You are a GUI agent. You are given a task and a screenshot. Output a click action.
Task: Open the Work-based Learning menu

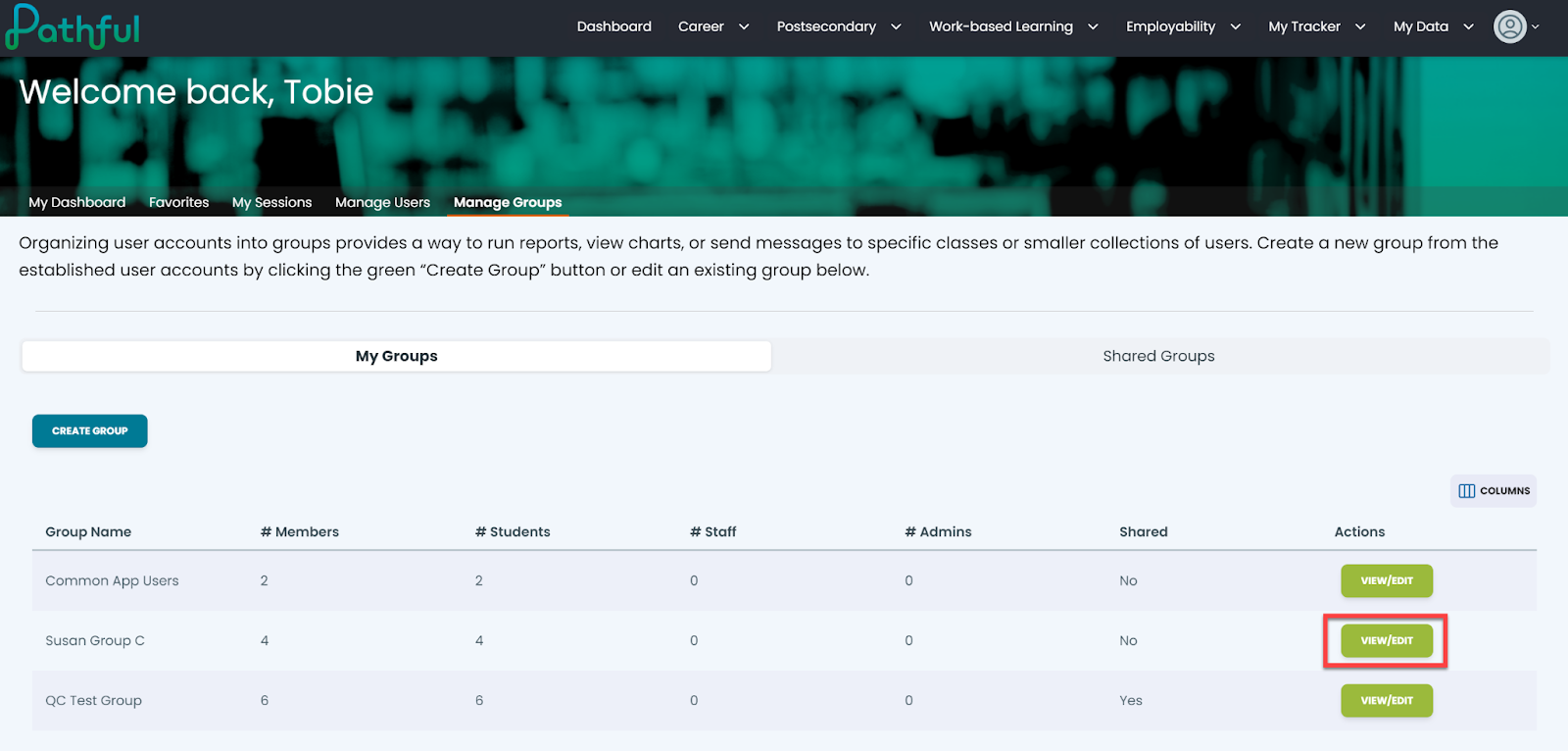1013,26
